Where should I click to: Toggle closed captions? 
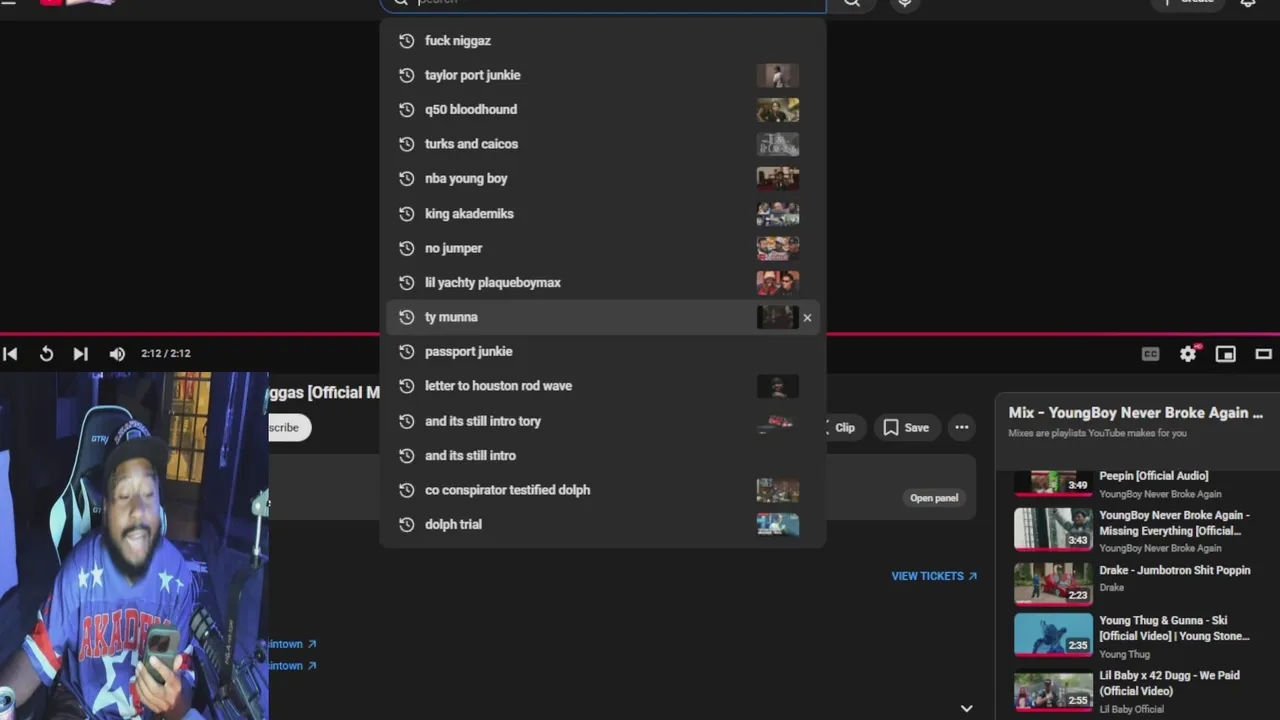pyautogui.click(x=1151, y=354)
